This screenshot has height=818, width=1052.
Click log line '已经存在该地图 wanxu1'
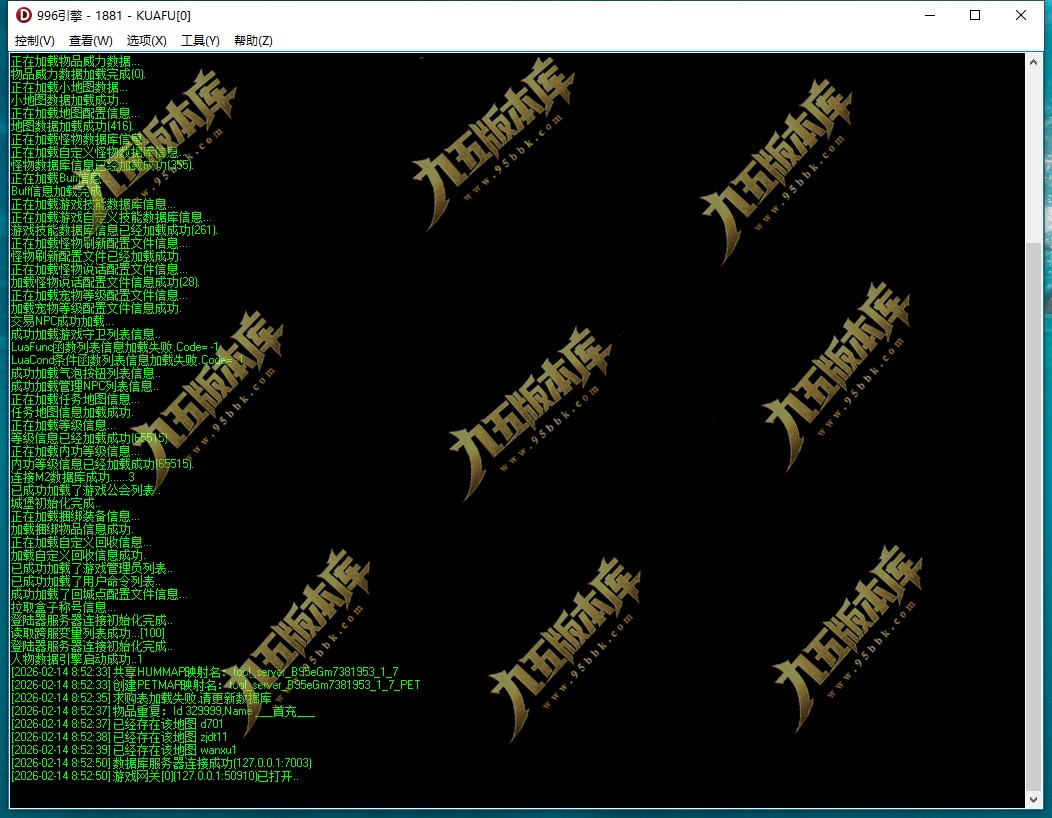(124, 750)
